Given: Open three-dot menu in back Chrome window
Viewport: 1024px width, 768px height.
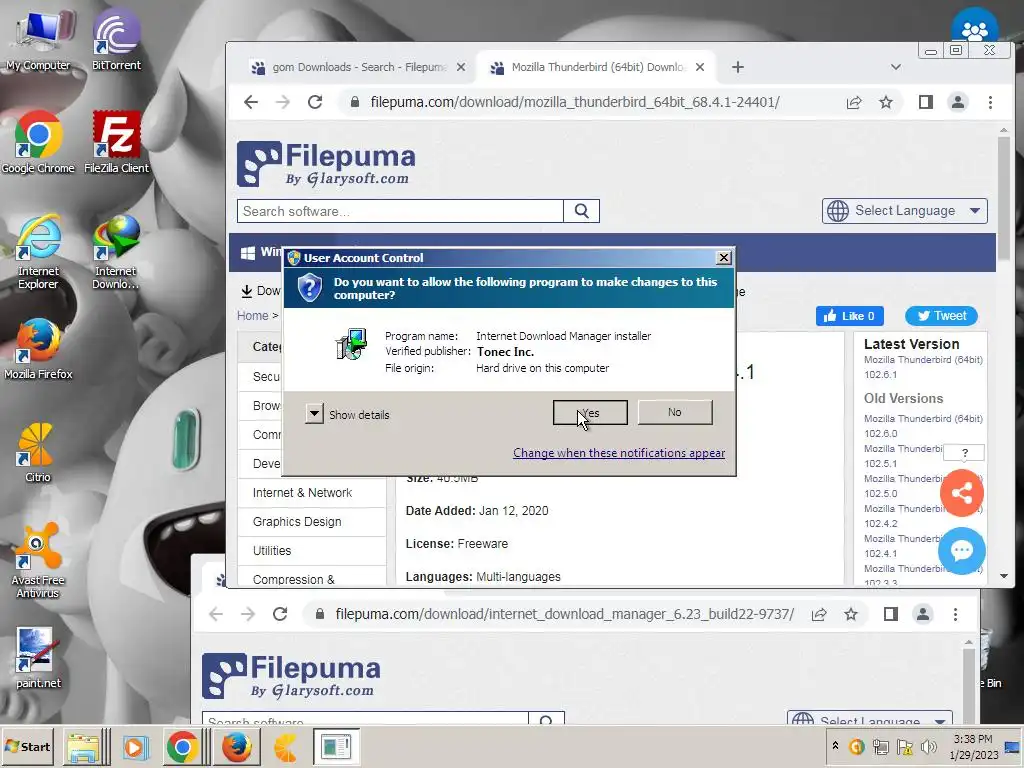Looking at the screenshot, I should pos(955,615).
